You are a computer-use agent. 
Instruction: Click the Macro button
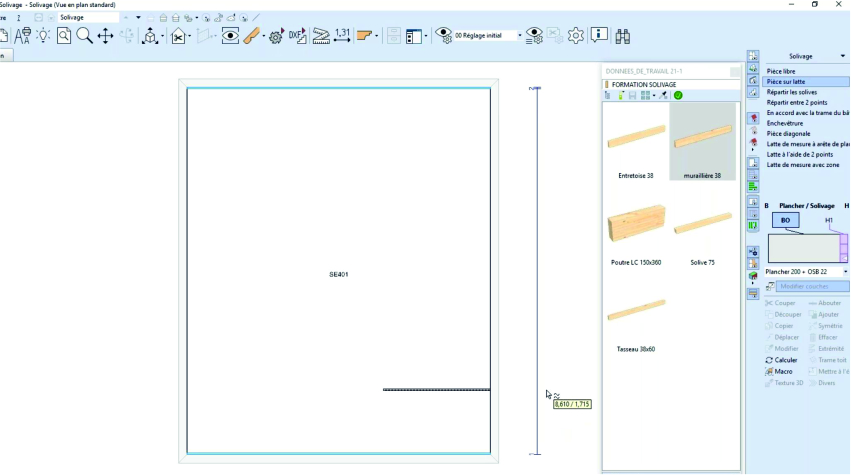(x=783, y=371)
